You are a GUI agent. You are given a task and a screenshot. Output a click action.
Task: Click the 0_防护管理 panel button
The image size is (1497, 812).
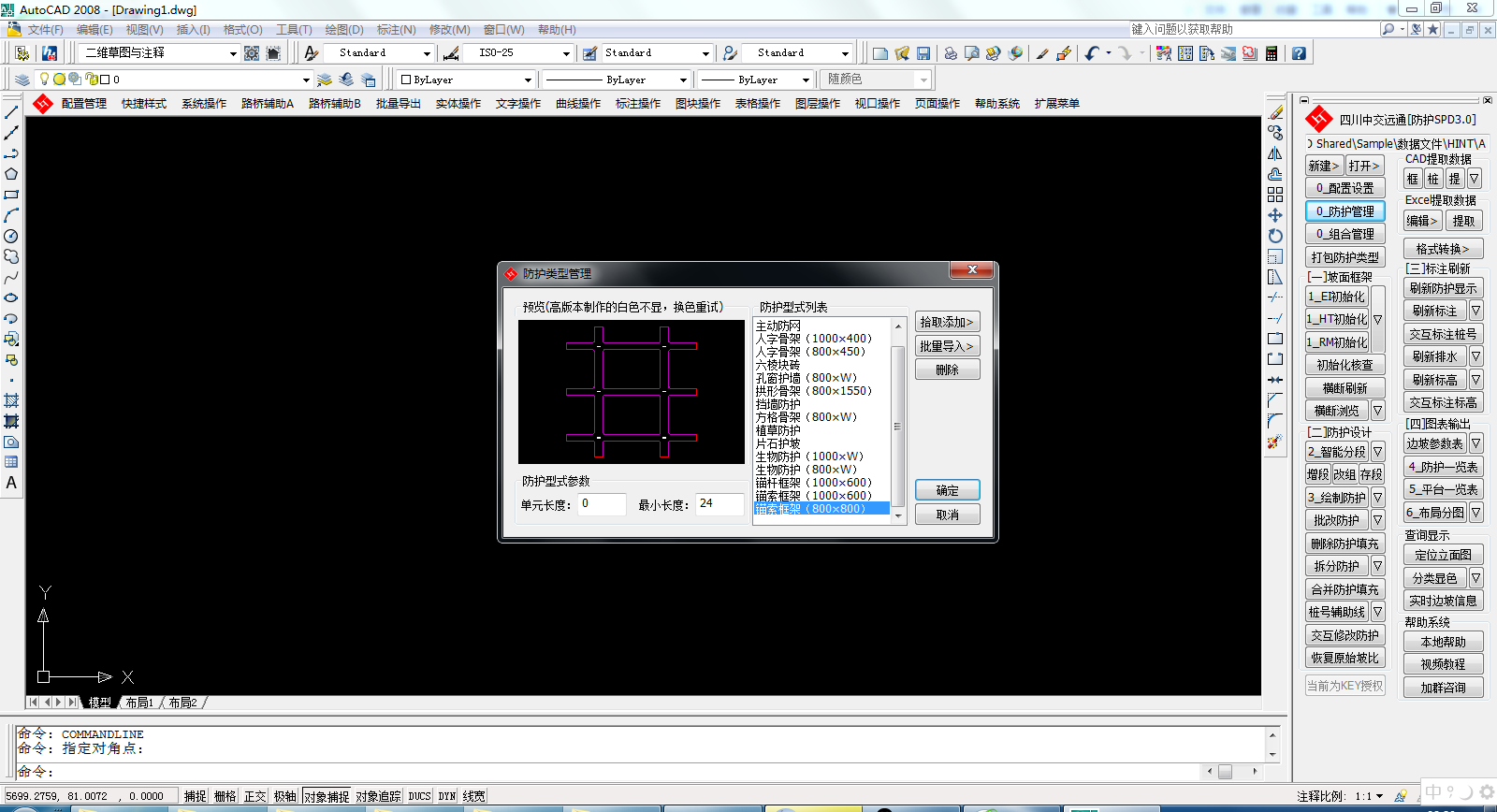pyautogui.click(x=1345, y=211)
